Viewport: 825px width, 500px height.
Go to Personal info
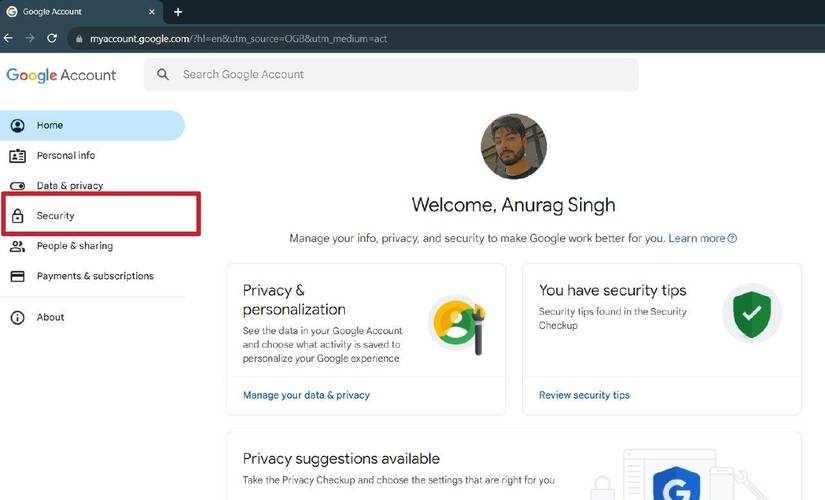click(66, 156)
